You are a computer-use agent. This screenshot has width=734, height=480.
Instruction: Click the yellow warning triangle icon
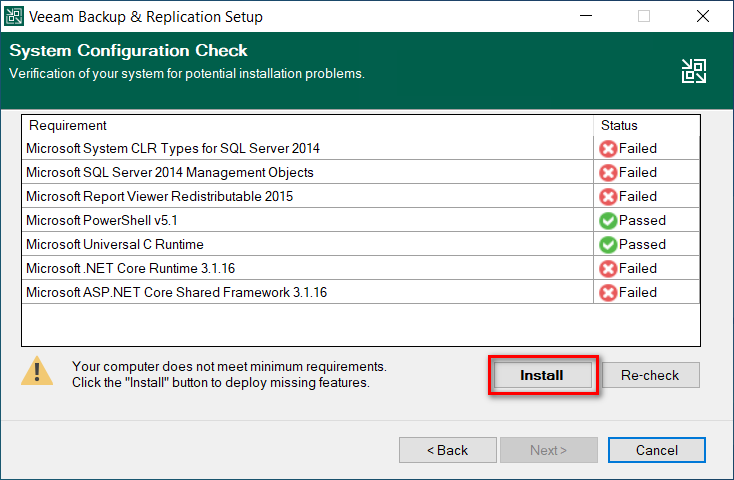click(x=37, y=371)
